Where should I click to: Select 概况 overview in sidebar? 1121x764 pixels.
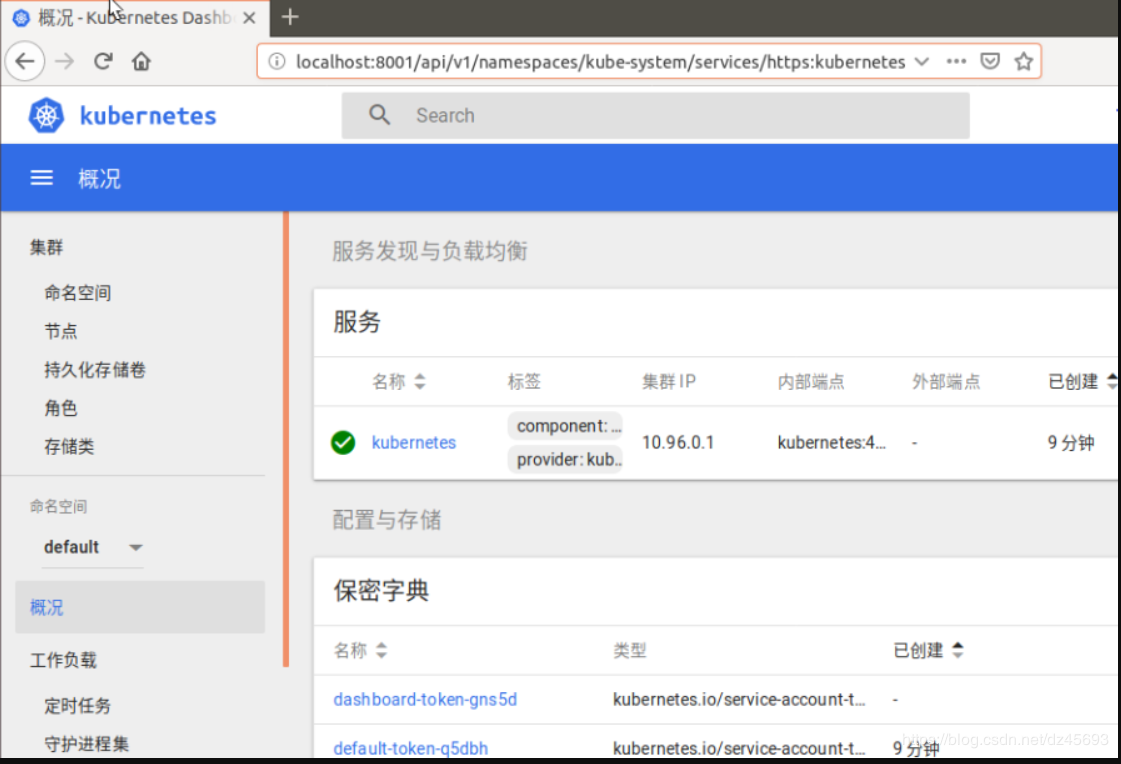[139, 607]
